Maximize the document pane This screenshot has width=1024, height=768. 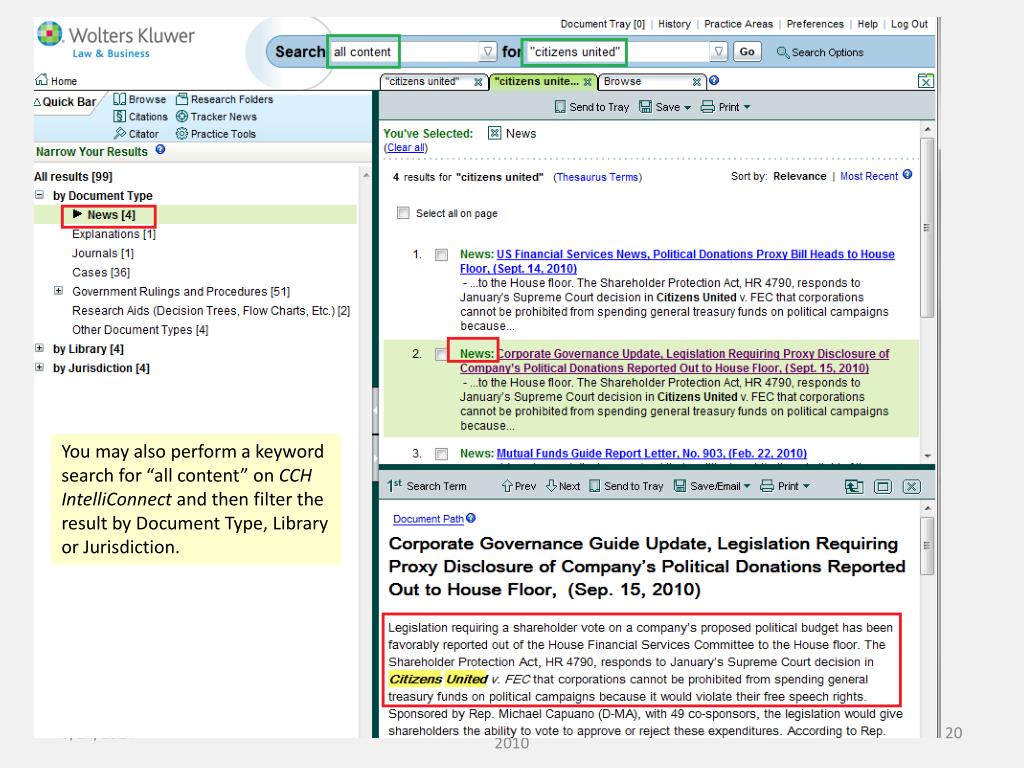point(883,487)
